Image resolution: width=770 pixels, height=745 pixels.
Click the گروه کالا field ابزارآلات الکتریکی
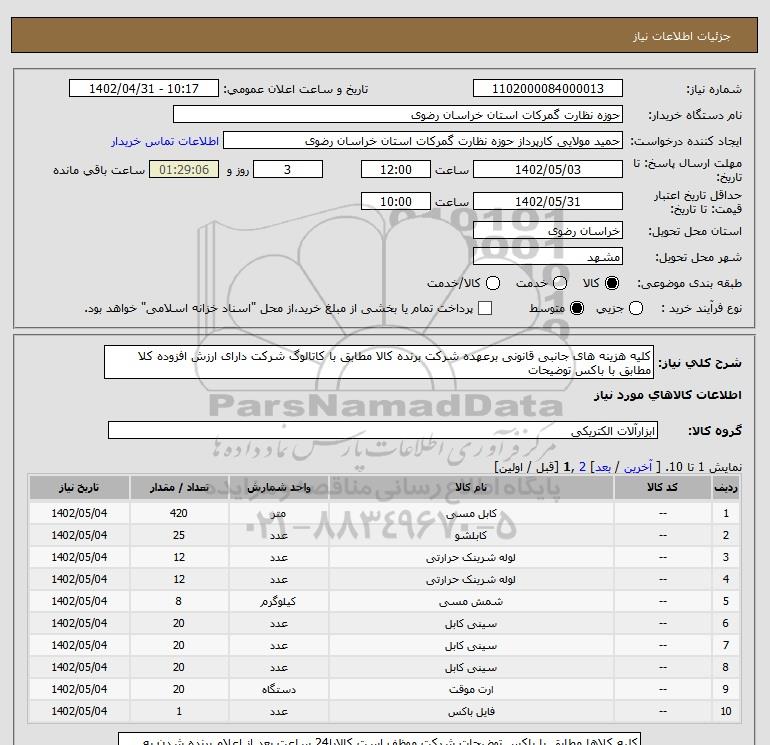click(383, 430)
